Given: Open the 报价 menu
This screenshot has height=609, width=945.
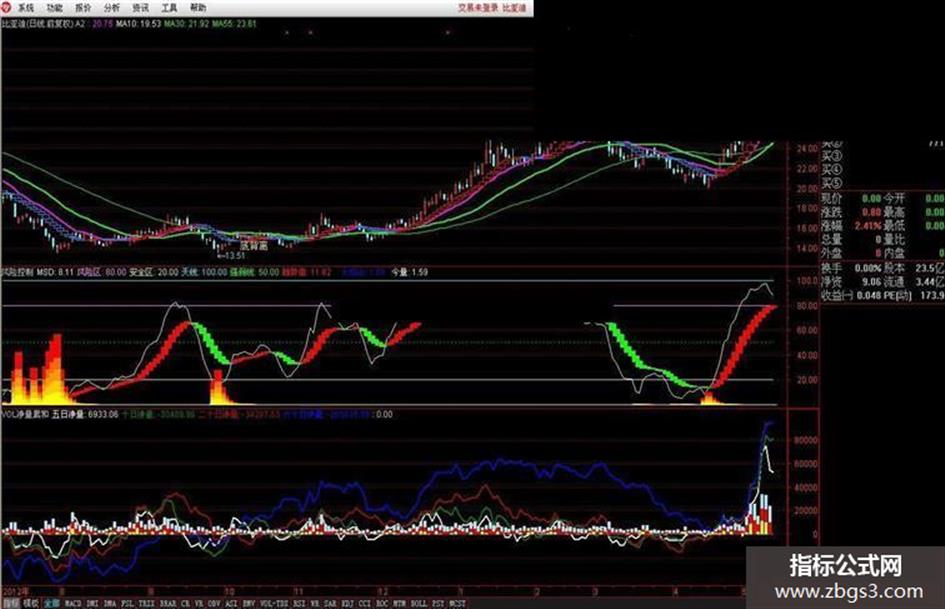Looking at the screenshot, I should pyautogui.click(x=83, y=8).
